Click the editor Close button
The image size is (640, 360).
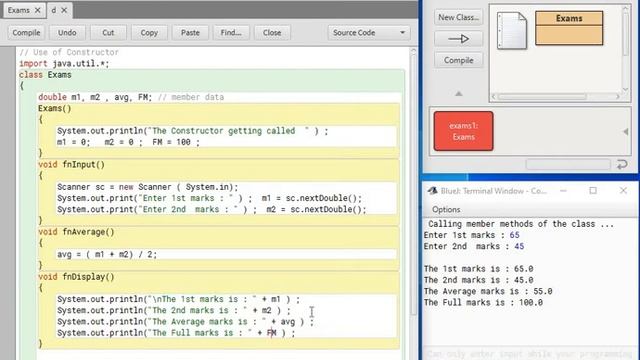[x=272, y=33]
